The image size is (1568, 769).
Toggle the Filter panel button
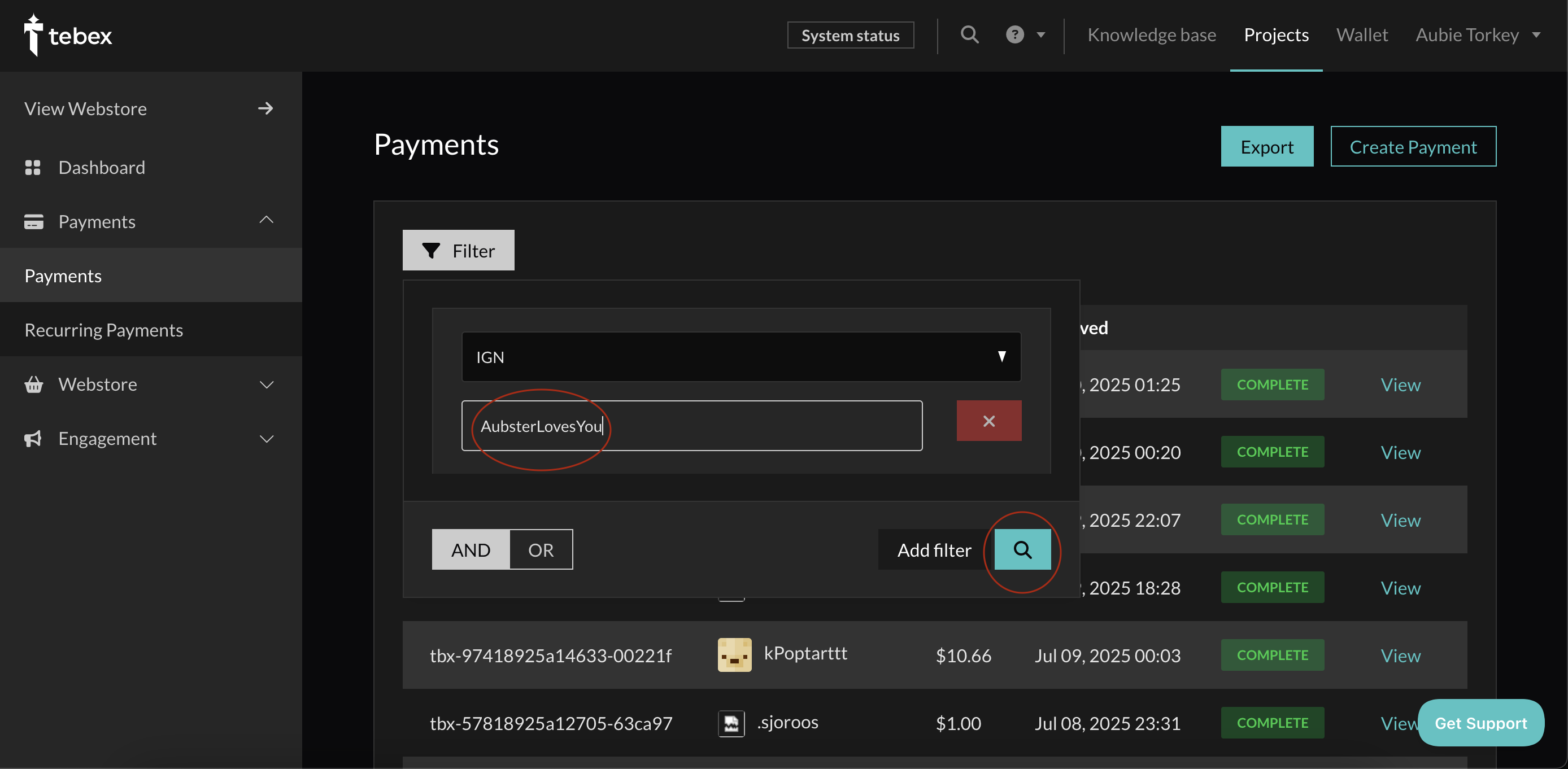tap(458, 250)
